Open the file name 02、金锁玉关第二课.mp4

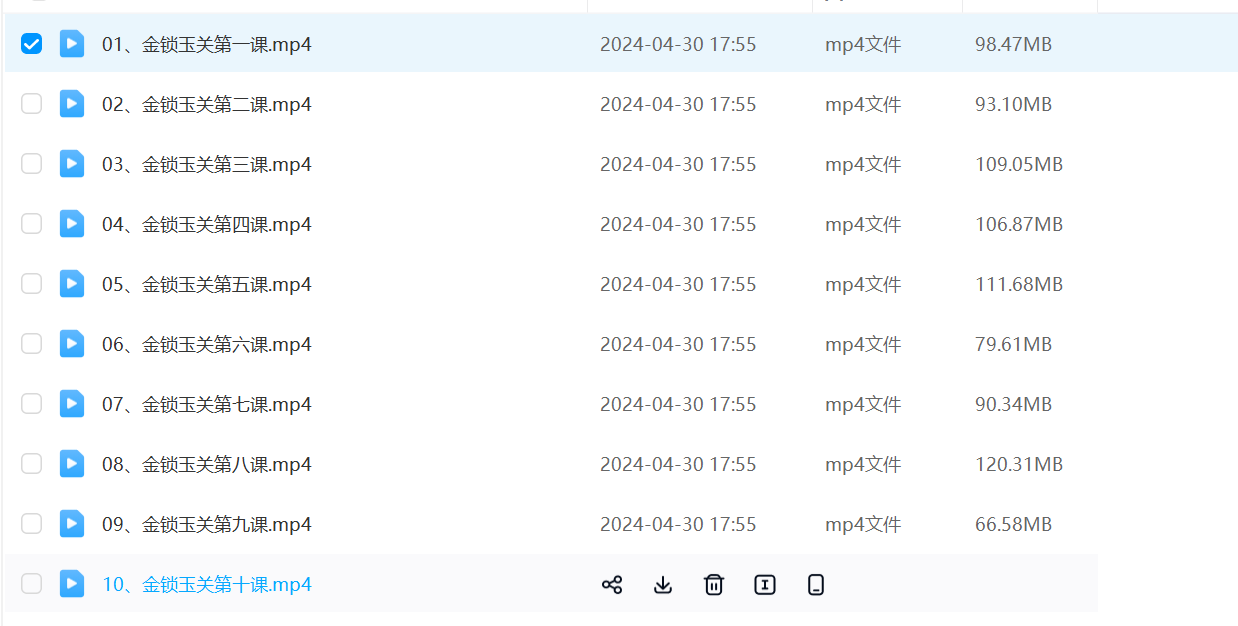click(x=207, y=104)
